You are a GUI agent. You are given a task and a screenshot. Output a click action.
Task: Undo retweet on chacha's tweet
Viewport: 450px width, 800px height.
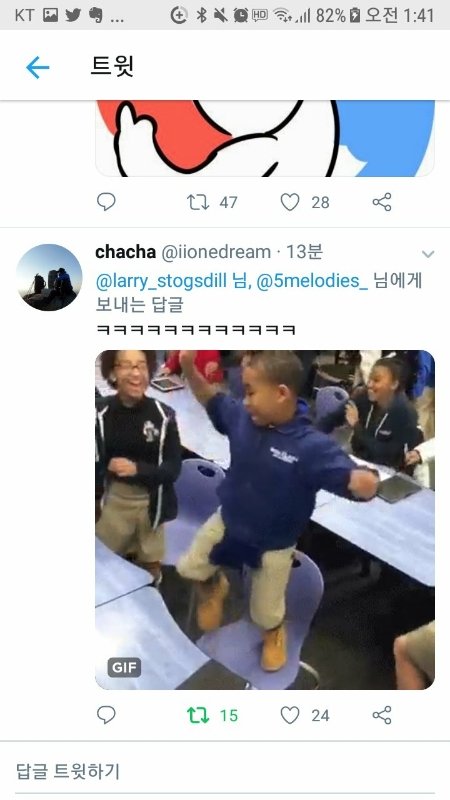tap(198, 715)
